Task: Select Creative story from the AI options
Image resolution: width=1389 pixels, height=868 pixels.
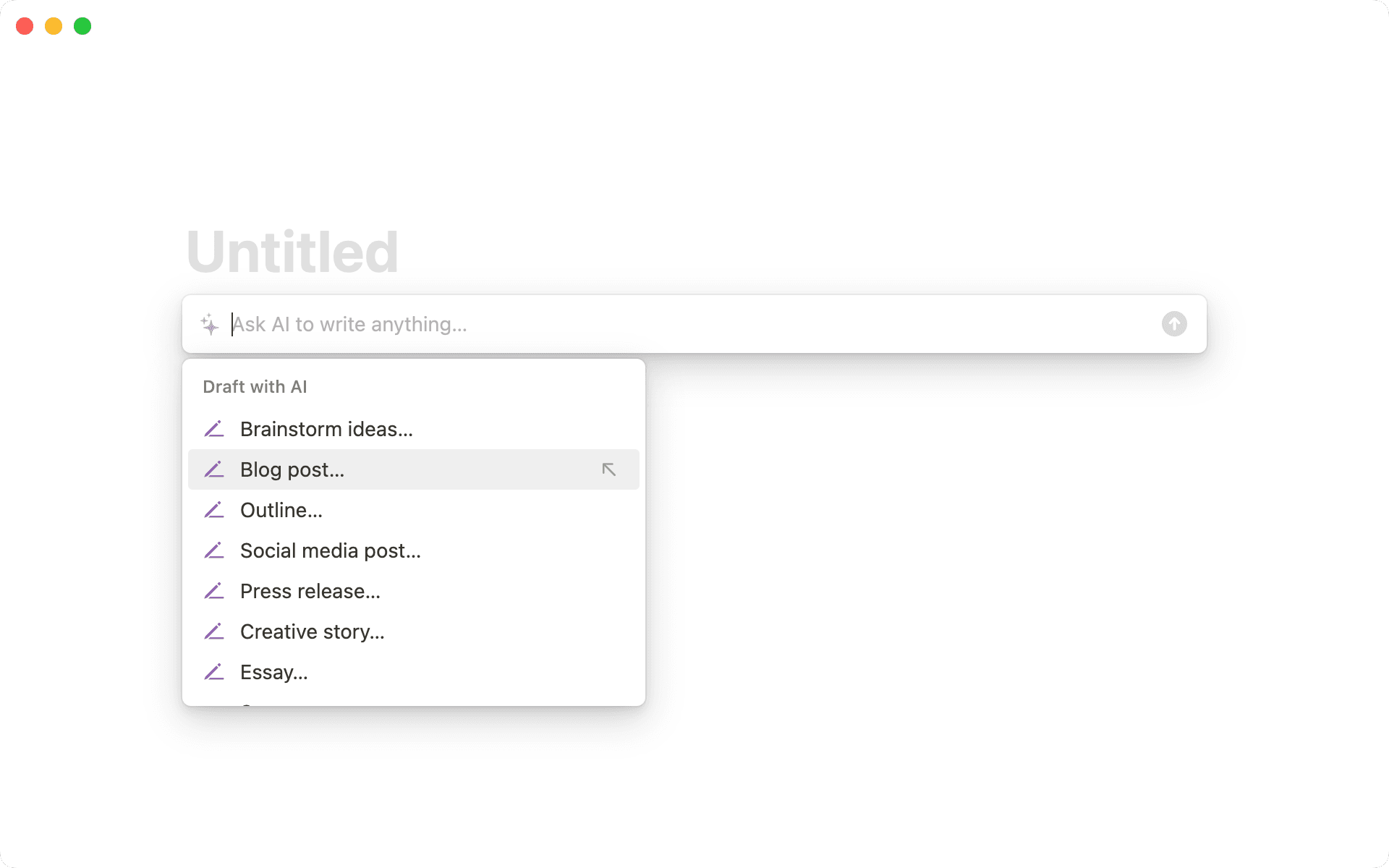Action: click(x=313, y=631)
